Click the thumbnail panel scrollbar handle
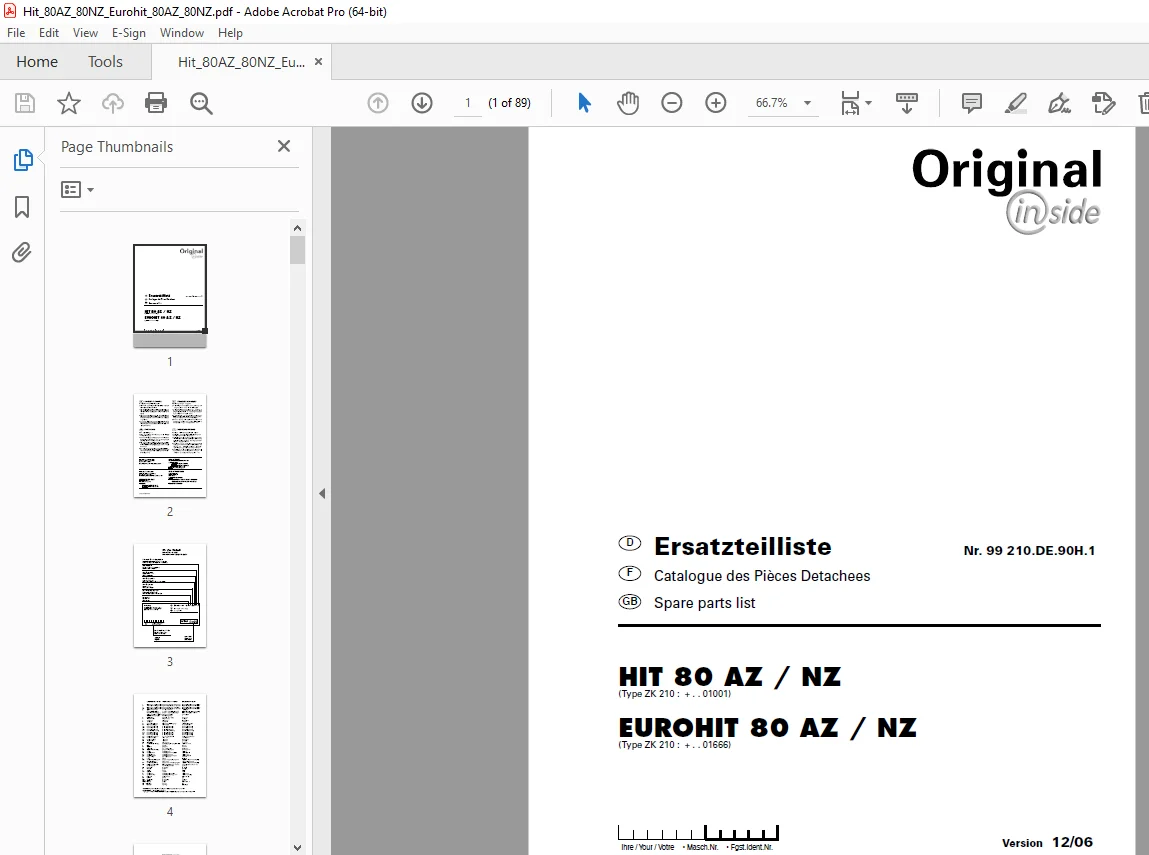The image size is (1149, 855). click(x=298, y=250)
